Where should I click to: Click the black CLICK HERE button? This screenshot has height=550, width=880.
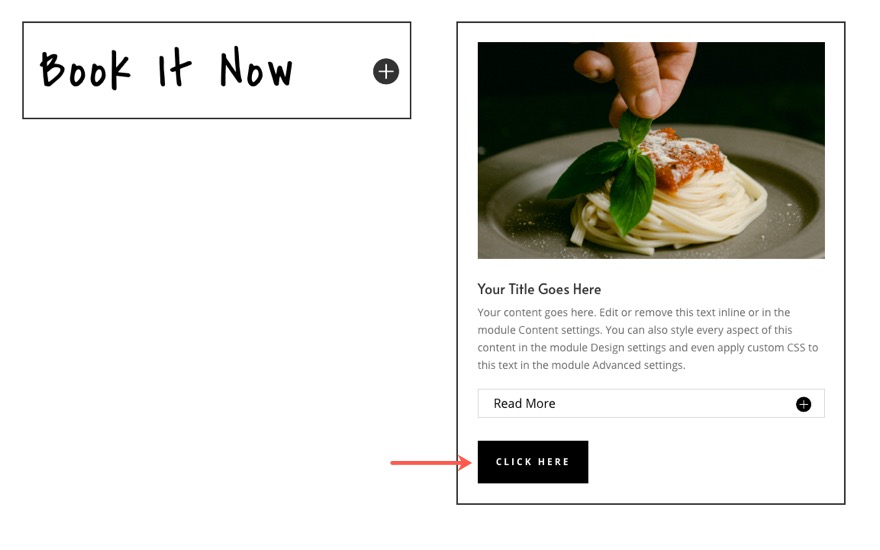click(533, 462)
